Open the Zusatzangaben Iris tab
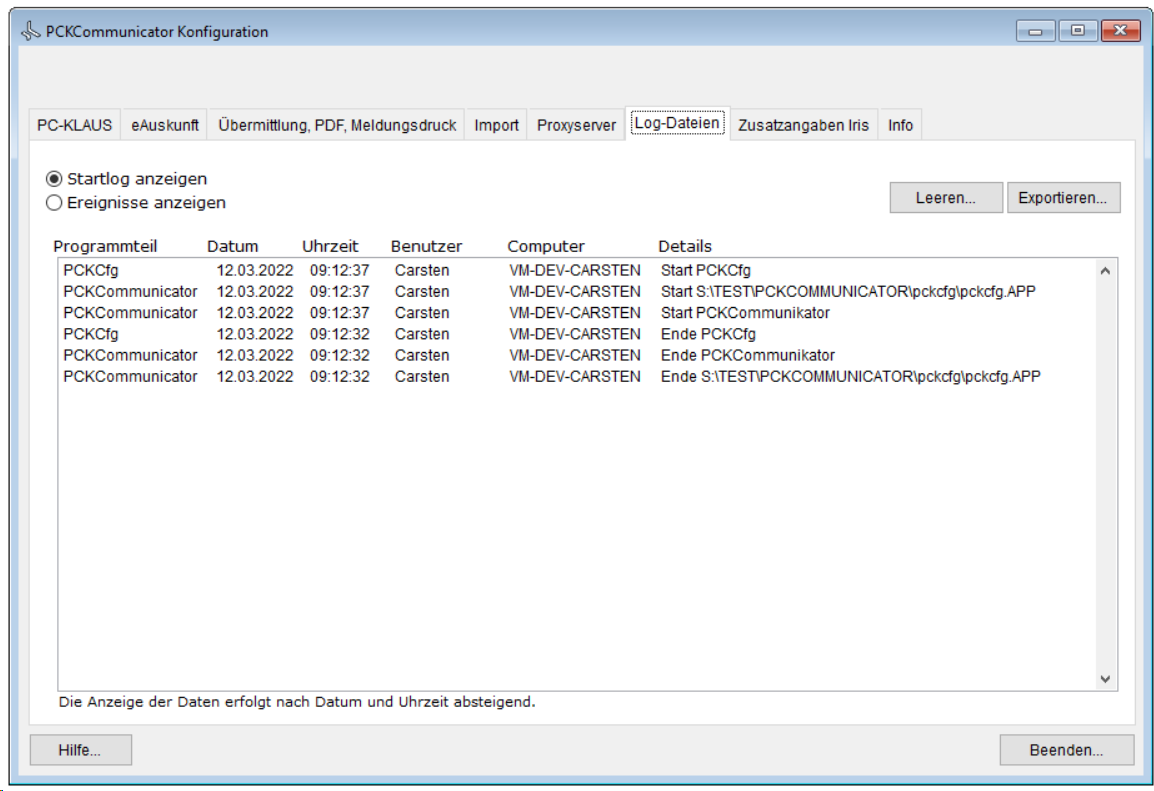The height and width of the screenshot is (791, 1154). point(803,125)
